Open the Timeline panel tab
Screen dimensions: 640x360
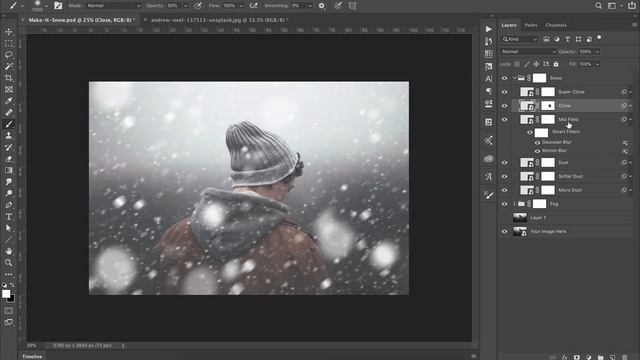(x=32, y=356)
